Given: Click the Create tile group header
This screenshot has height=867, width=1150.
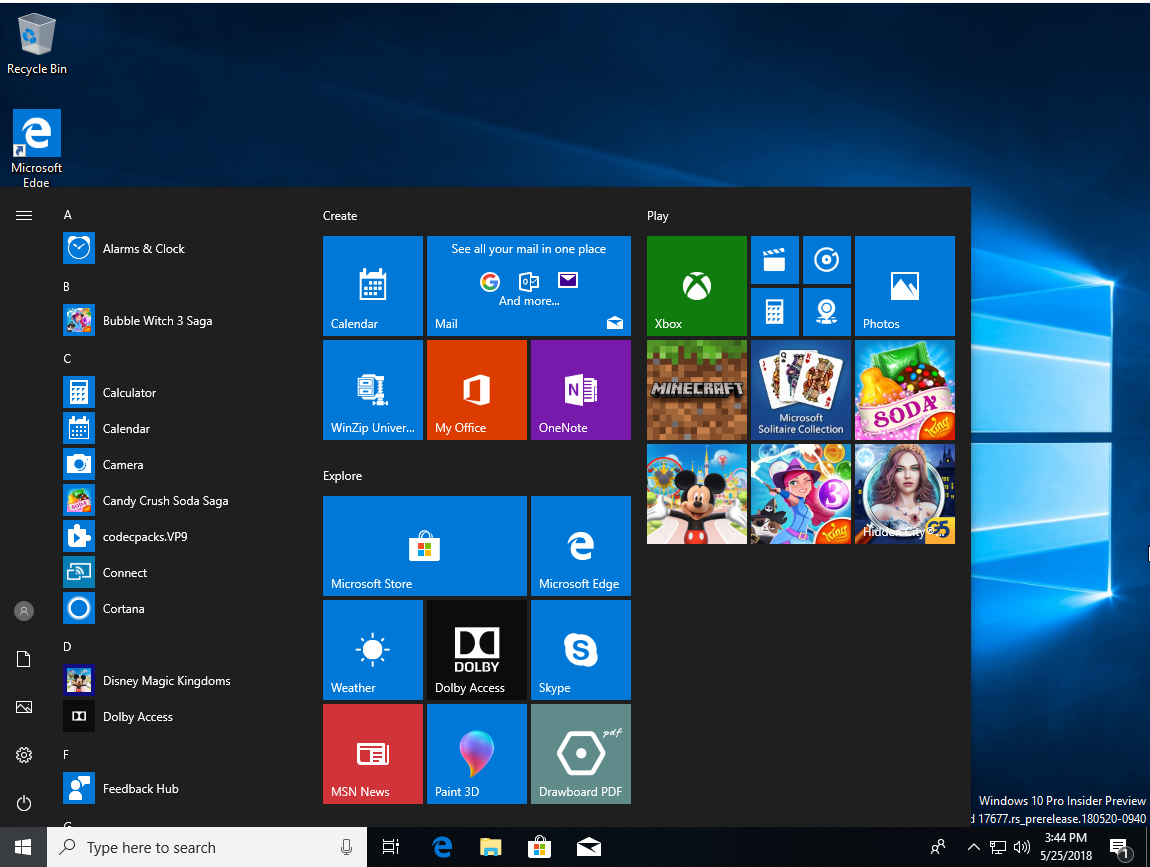Looking at the screenshot, I should click(340, 216).
